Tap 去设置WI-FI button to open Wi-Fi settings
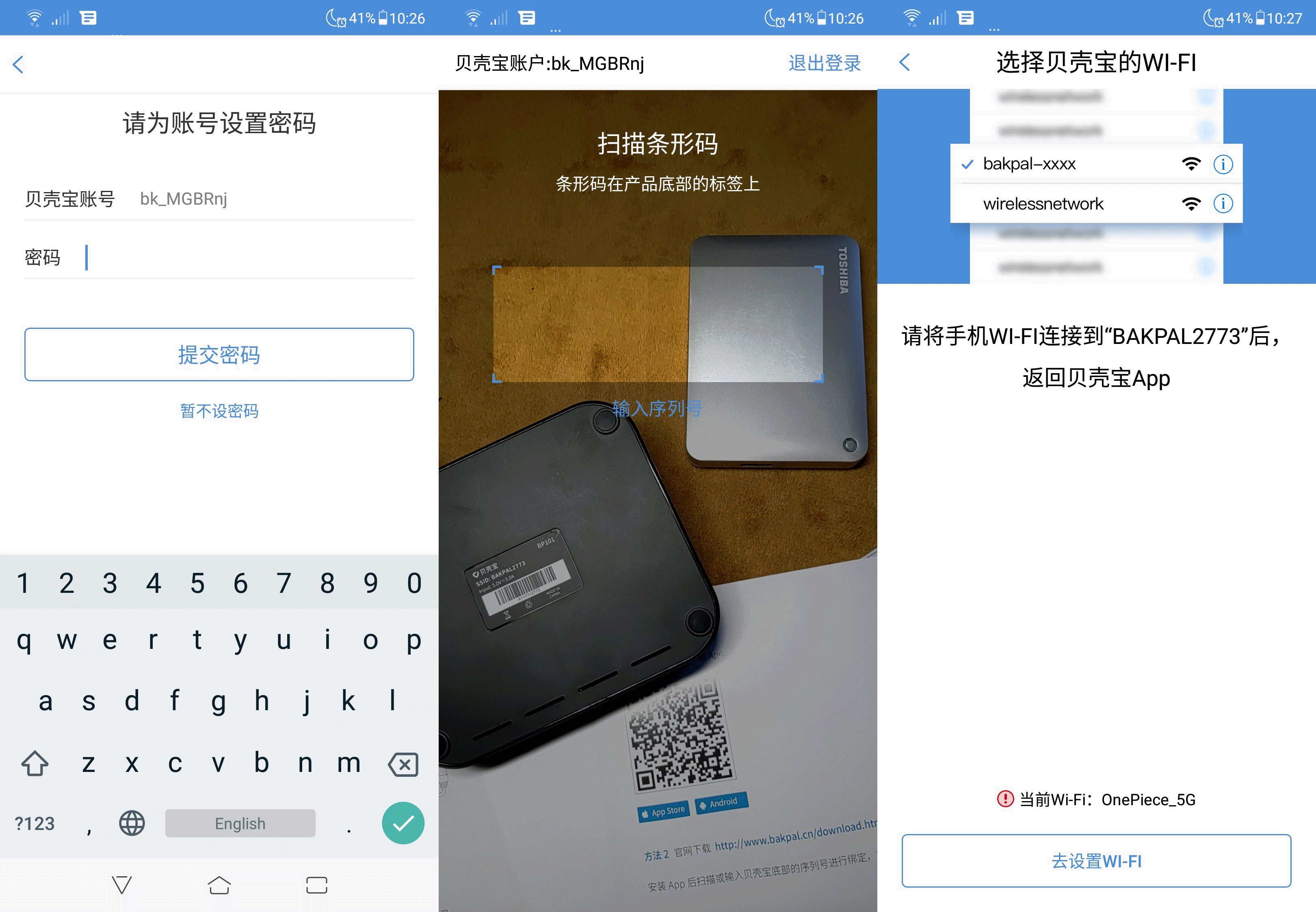 tap(1097, 861)
